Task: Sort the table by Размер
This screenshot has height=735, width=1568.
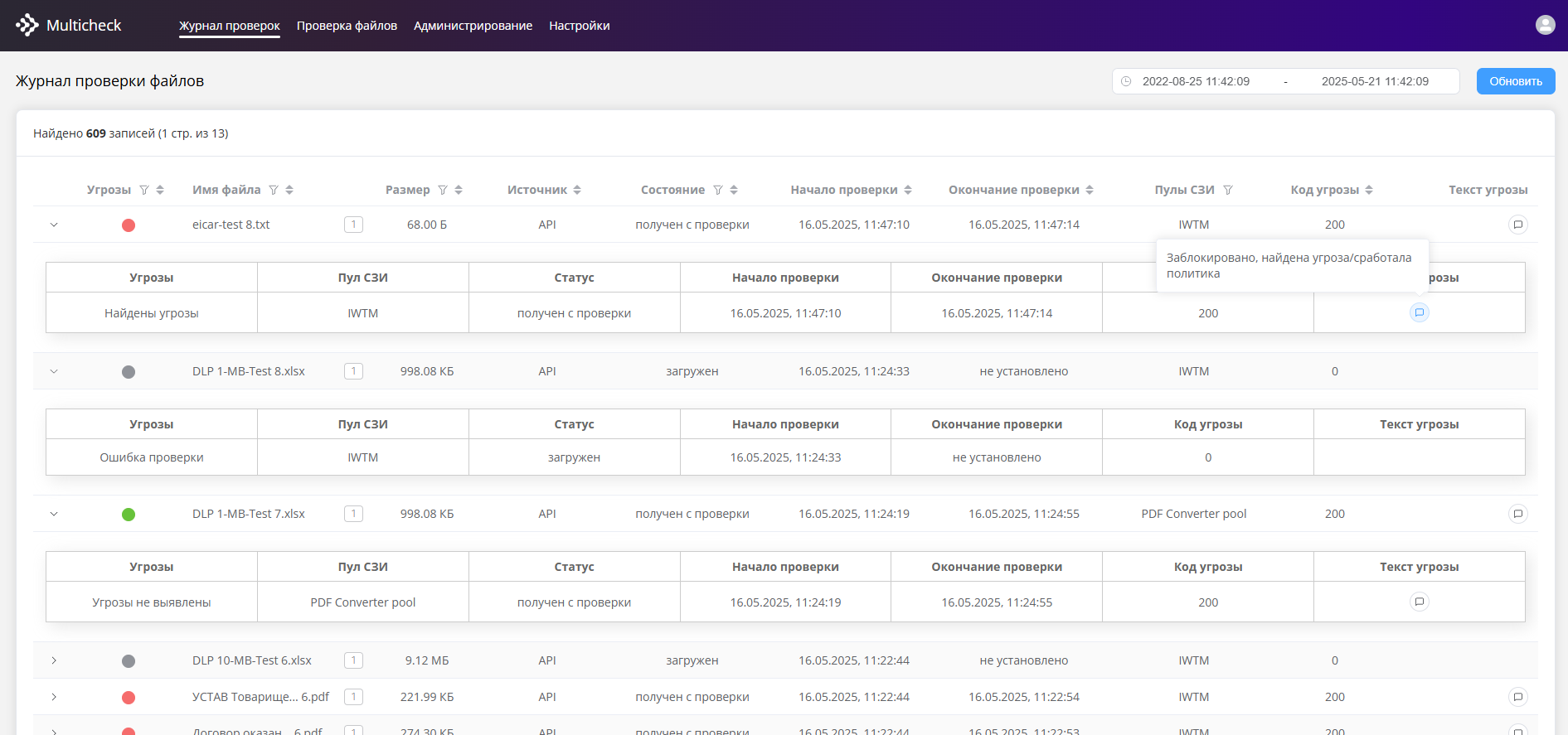Action: [459, 190]
